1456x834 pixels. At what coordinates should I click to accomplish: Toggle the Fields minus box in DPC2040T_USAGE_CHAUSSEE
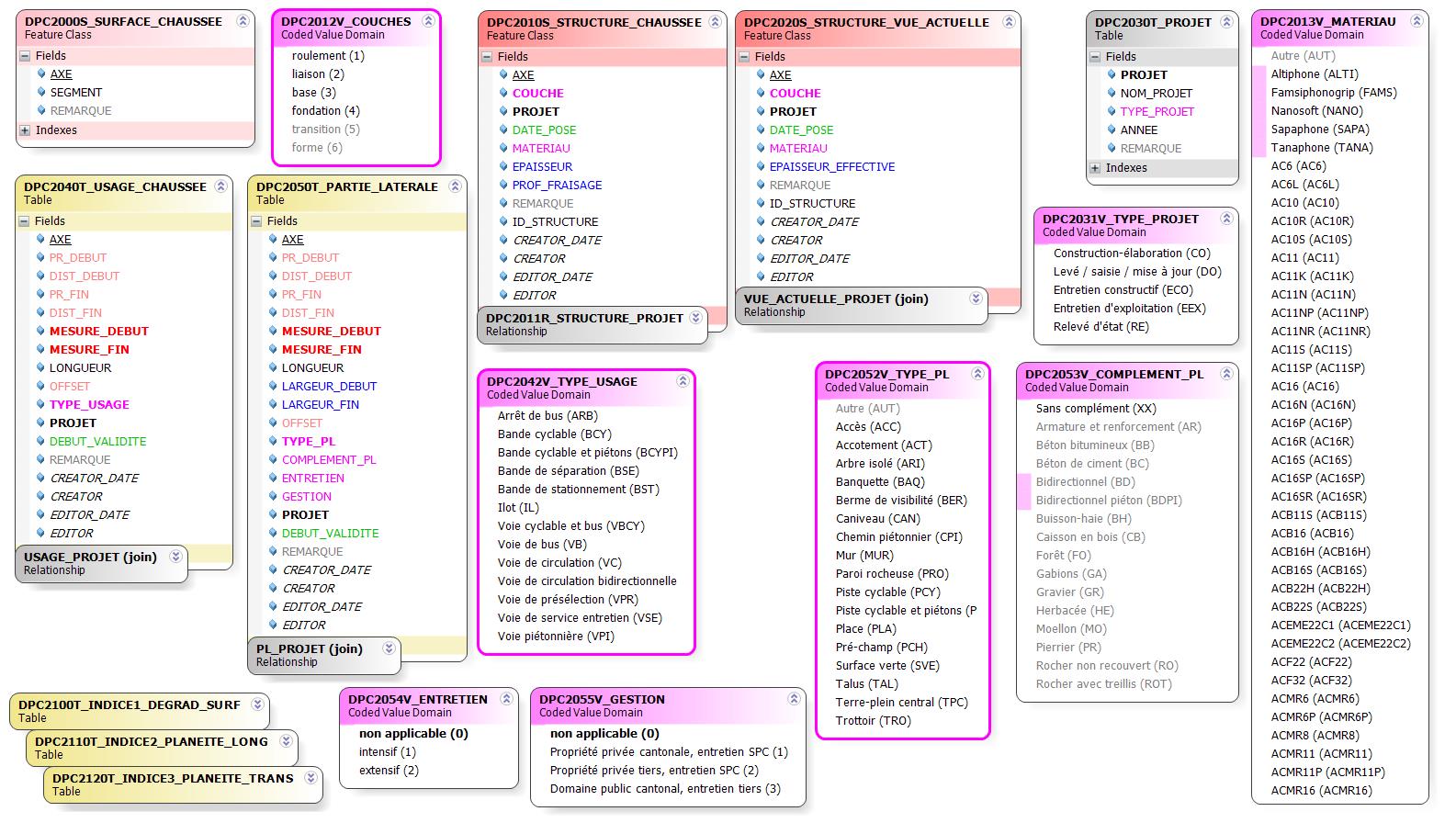point(25,221)
